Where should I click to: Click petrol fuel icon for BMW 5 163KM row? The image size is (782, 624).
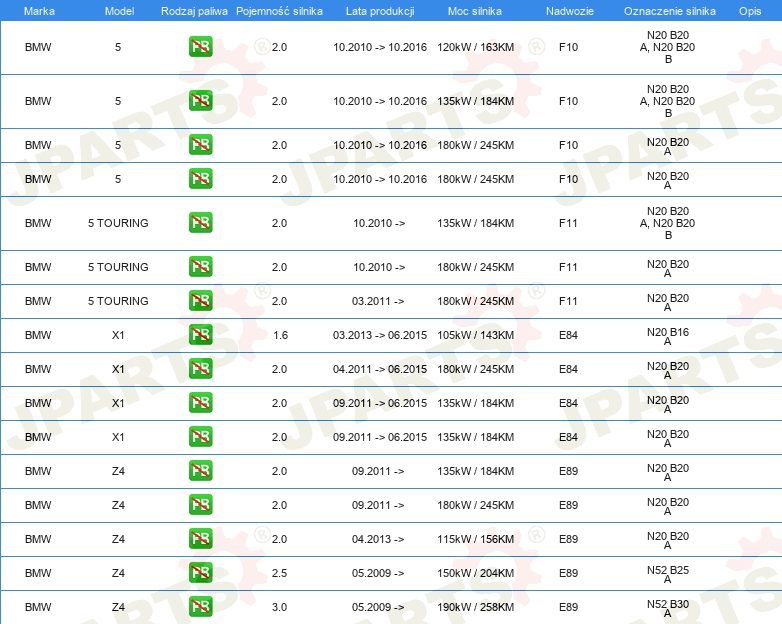coord(200,47)
